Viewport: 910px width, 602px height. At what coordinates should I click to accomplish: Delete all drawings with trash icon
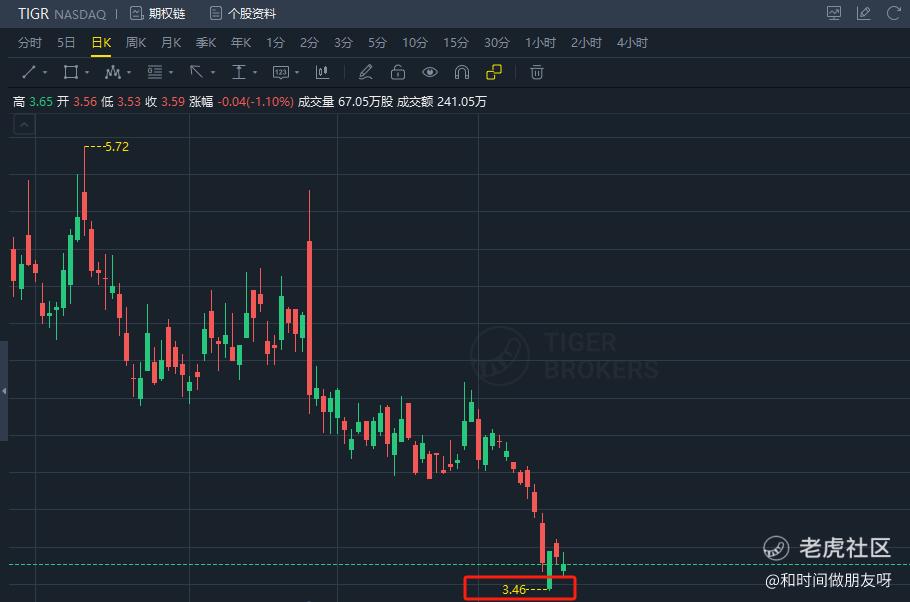point(537,73)
